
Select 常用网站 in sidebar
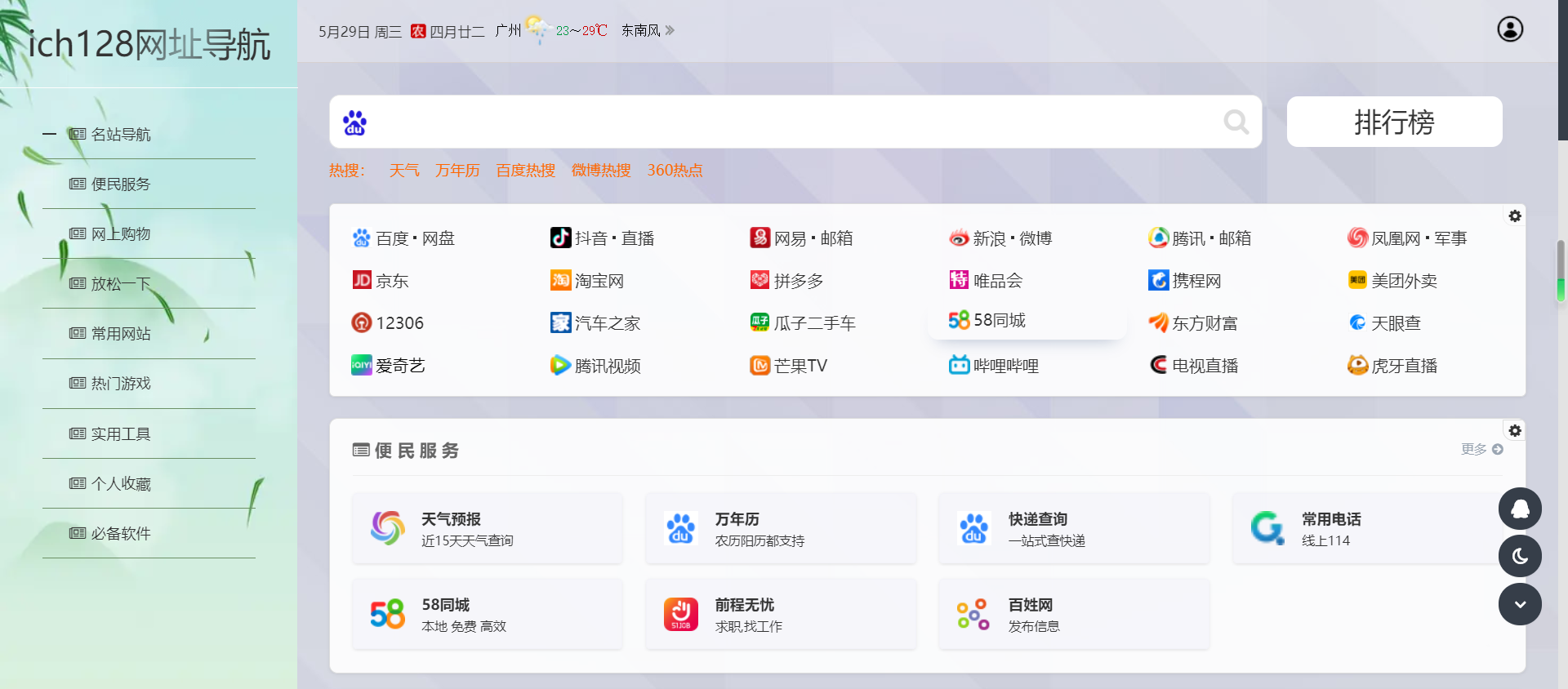click(110, 333)
